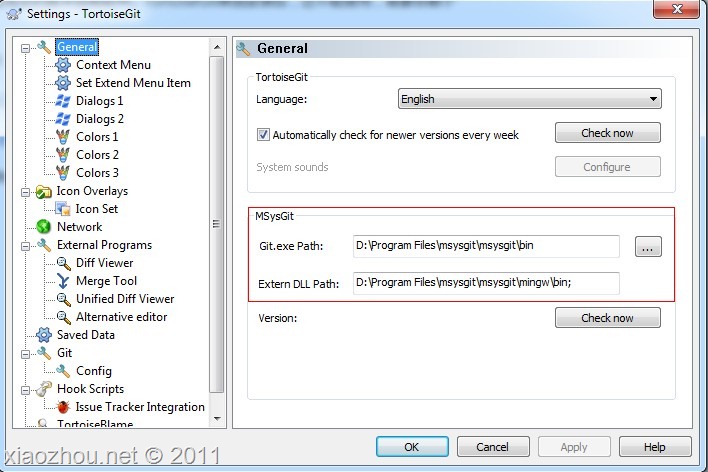
Task: Toggle automatic weekly version check checkbox
Action: click(x=263, y=135)
